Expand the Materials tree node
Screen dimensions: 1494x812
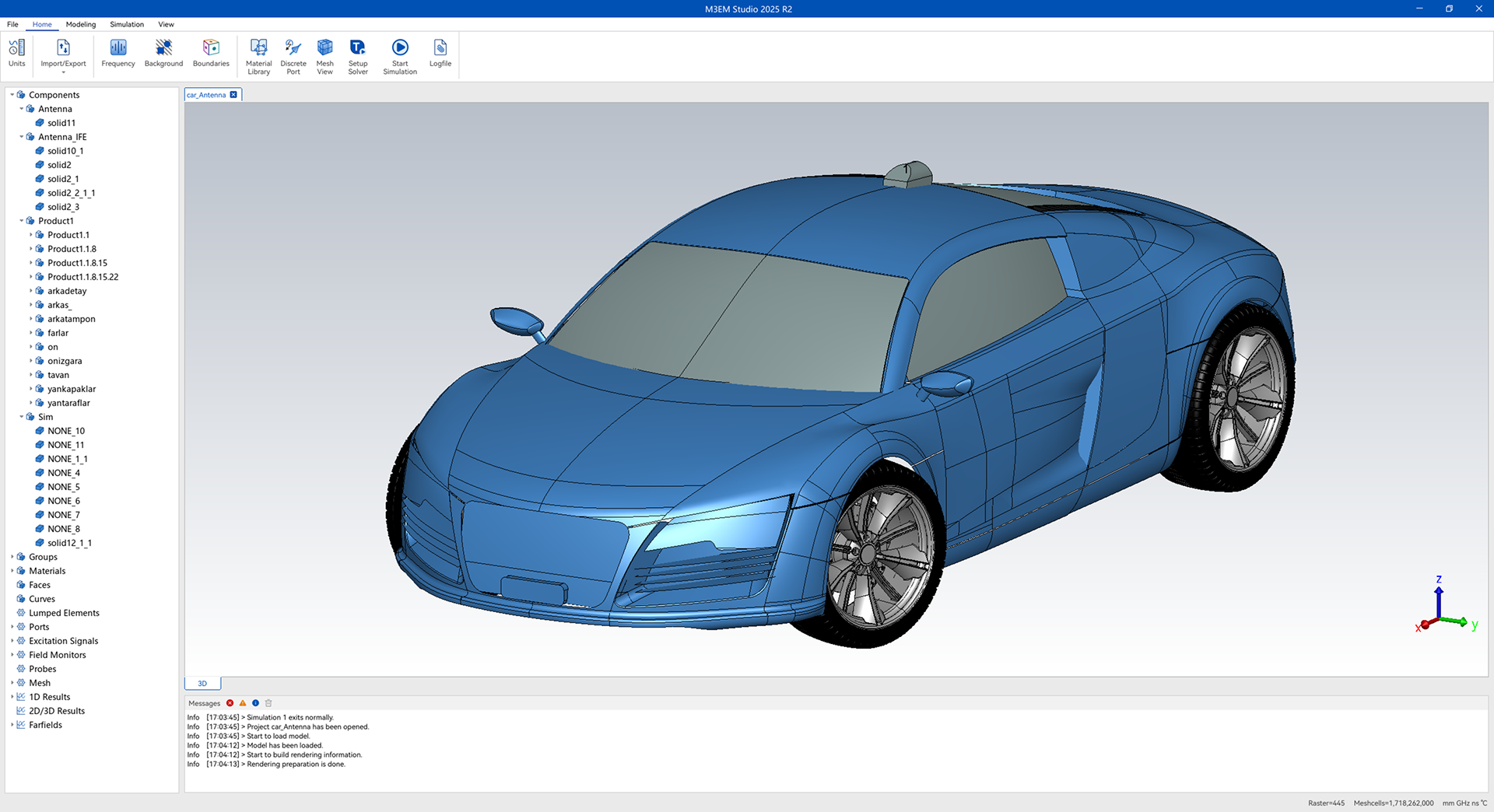(x=12, y=571)
